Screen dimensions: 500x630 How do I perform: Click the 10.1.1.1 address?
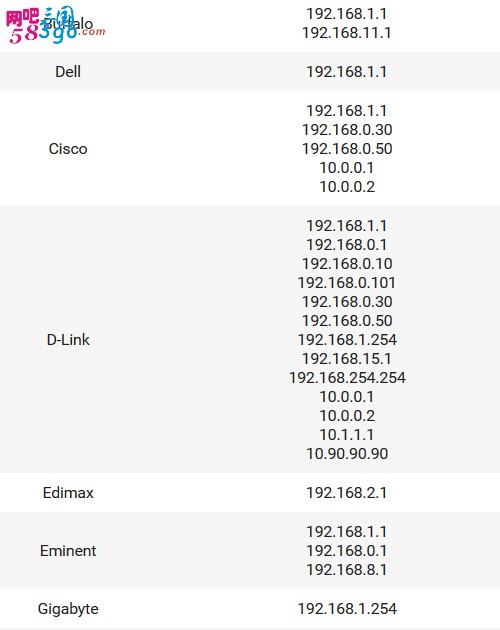(347, 435)
